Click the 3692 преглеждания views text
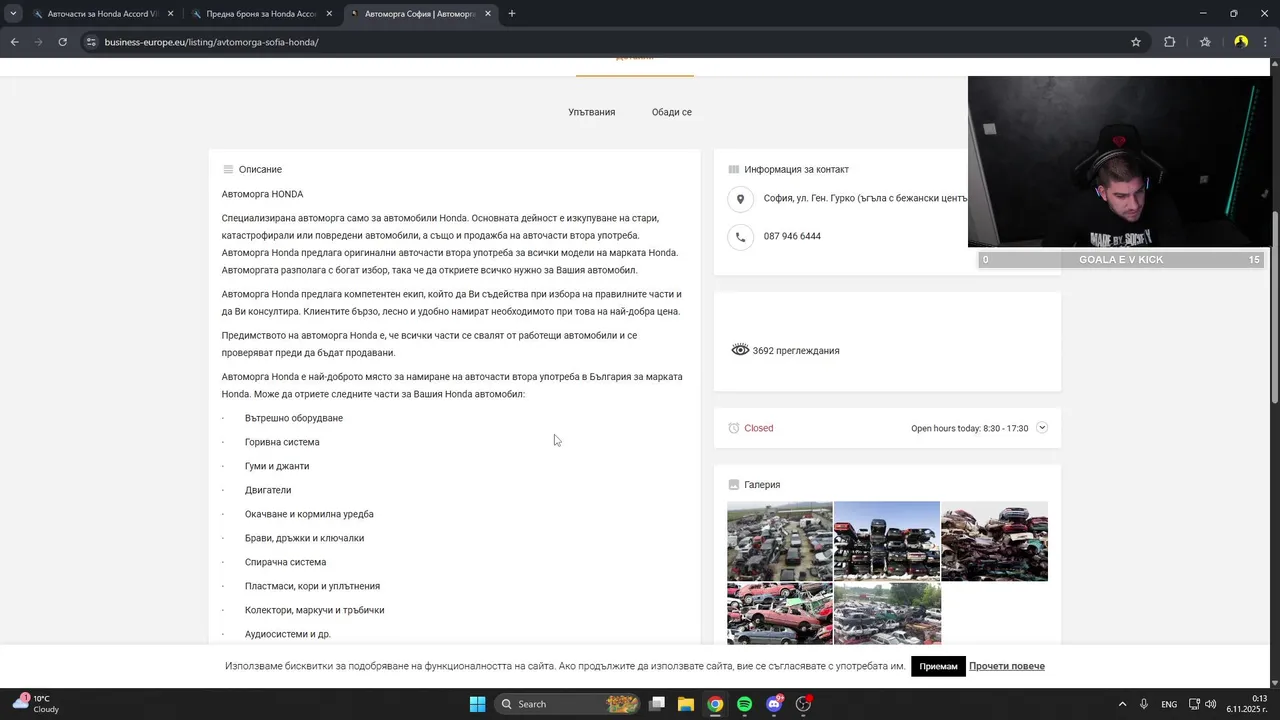This screenshot has width=1280, height=720. tap(796, 351)
